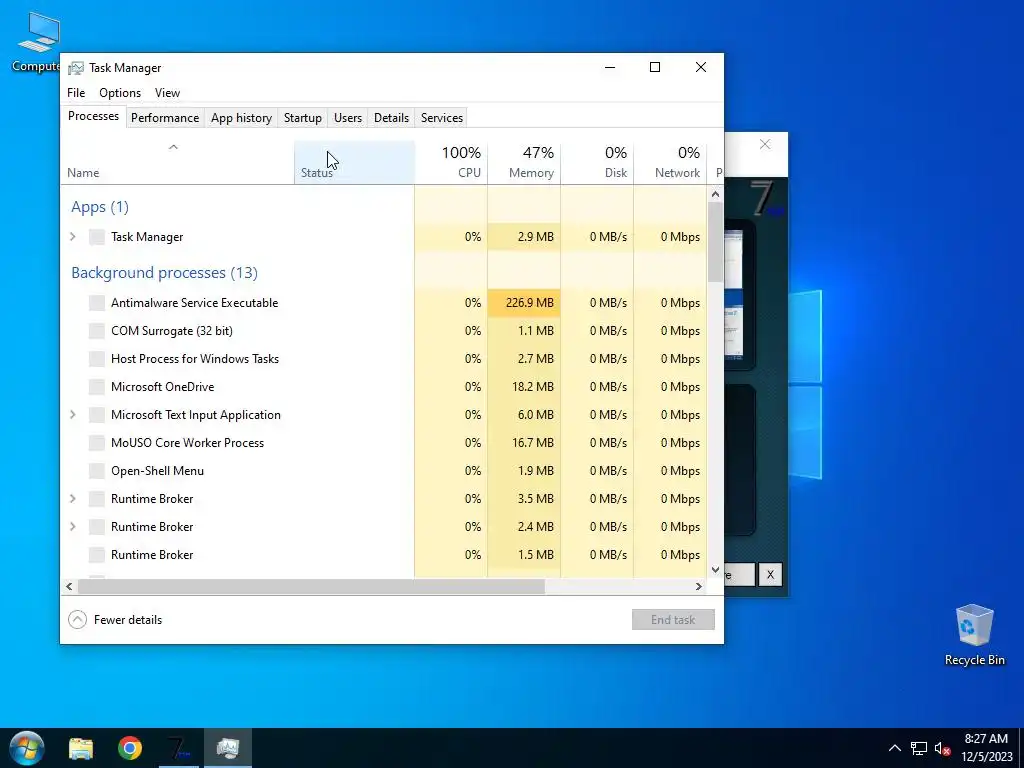Open the network status tray icon

point(919,748)
